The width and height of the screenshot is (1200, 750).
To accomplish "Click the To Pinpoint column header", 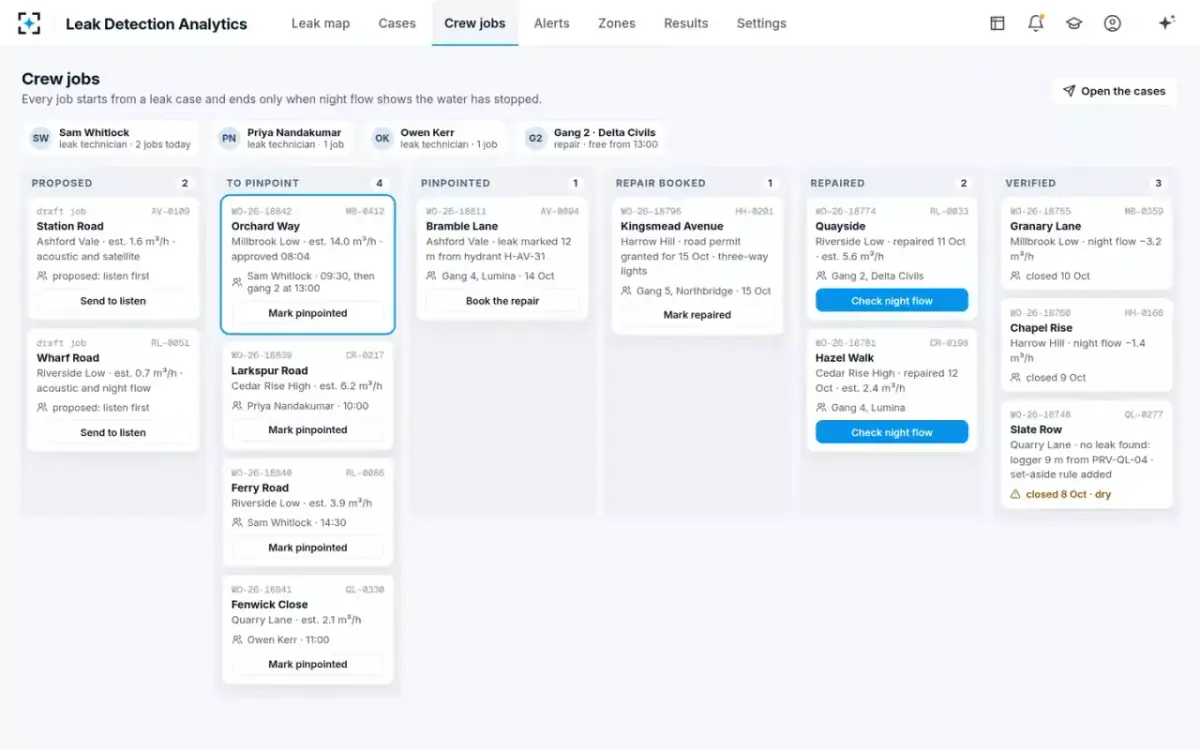I will click(263, 183).
